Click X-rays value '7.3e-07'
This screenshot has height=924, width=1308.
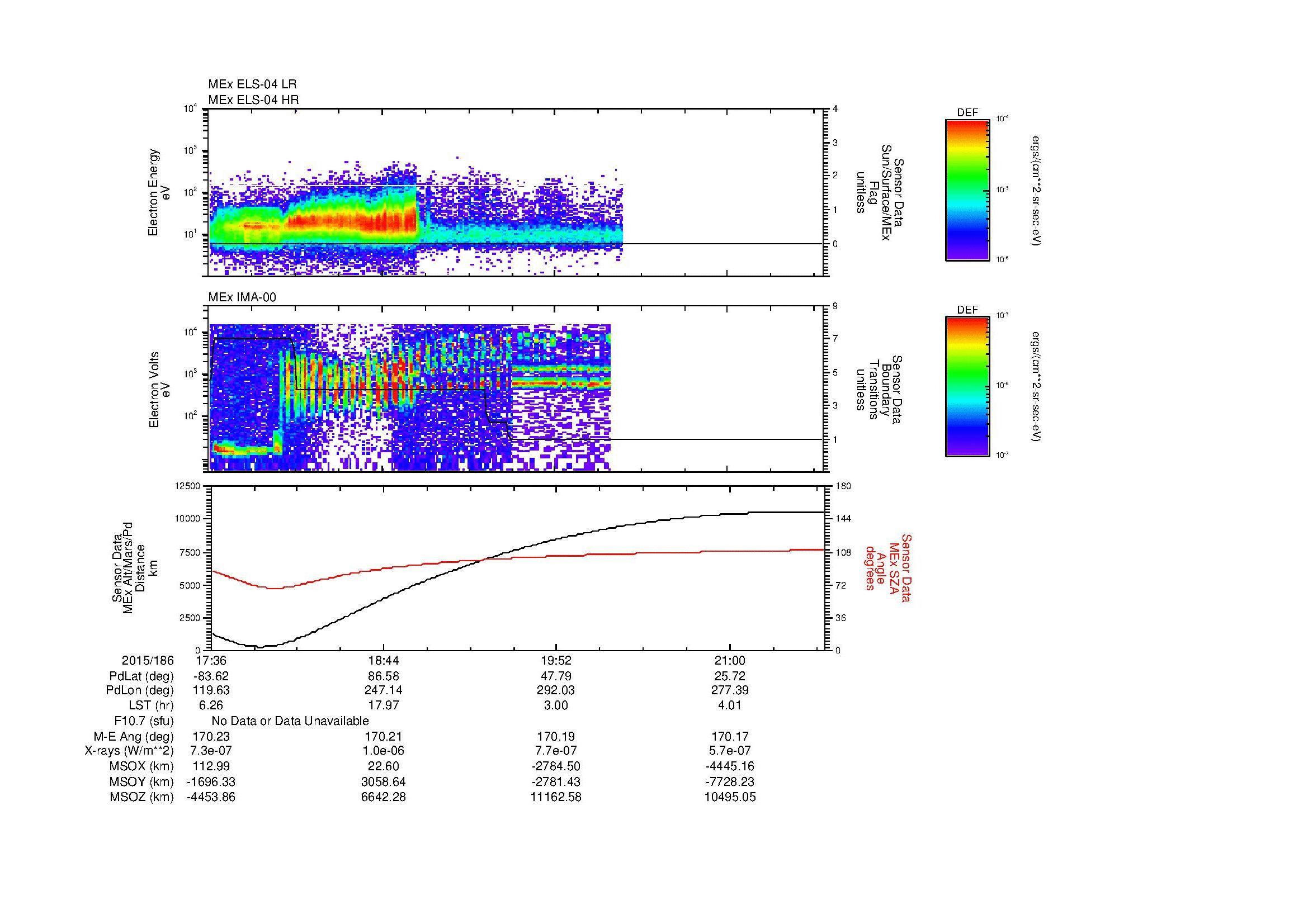(x=211, y=751)
